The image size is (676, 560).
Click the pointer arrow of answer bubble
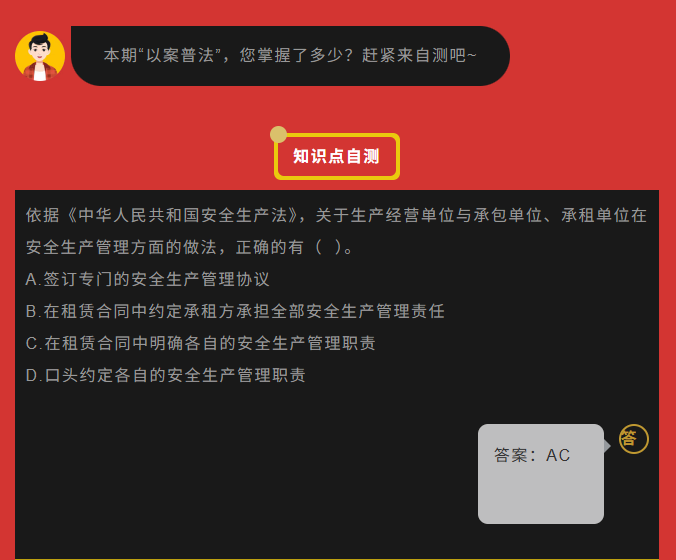tap(607, 446)
